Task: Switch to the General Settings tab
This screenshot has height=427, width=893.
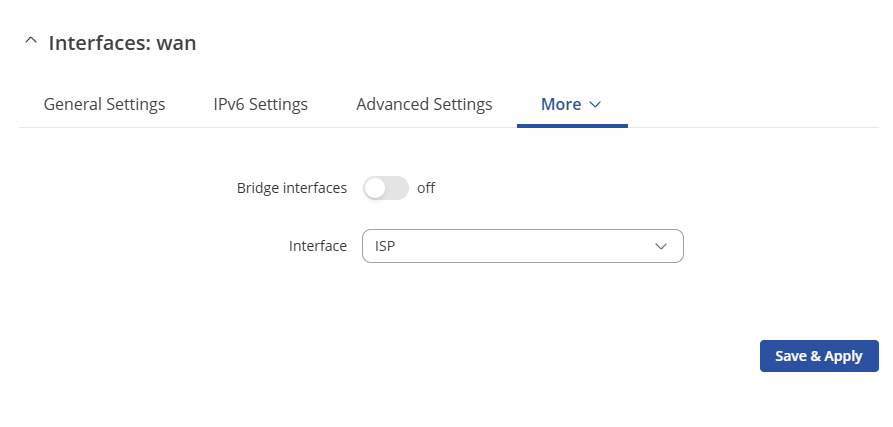Action: tap(104, 104)
